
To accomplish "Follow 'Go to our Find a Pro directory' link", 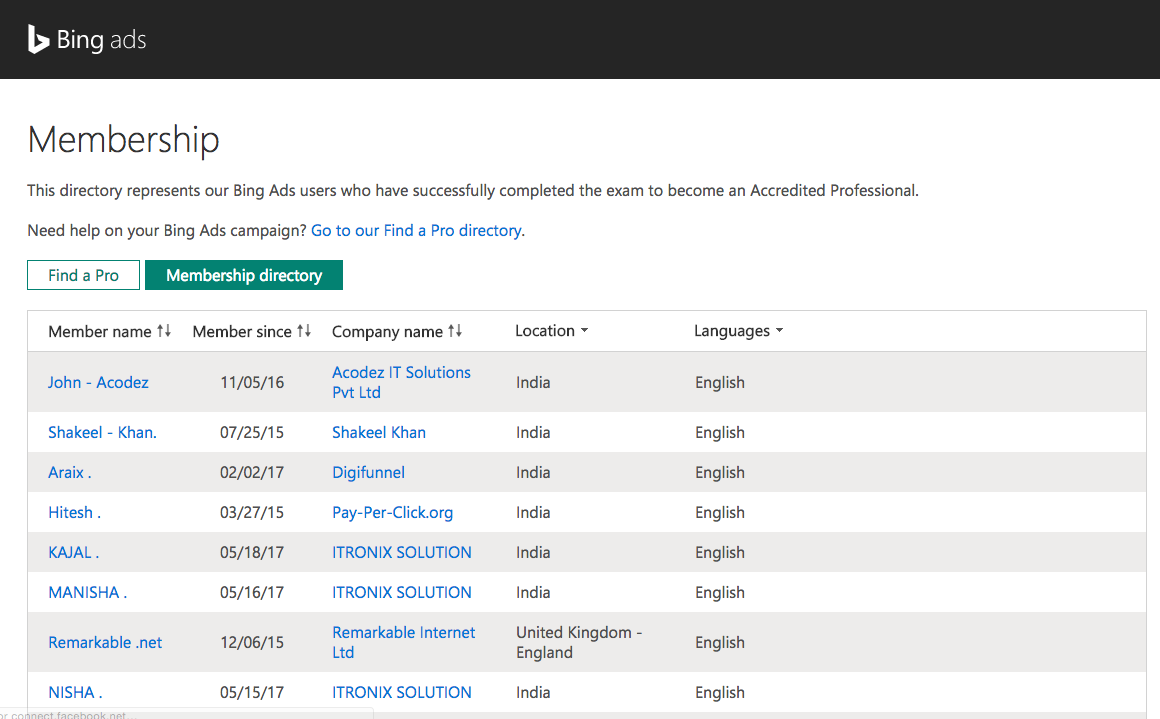I will pyautogui.click(x=416, y=231).
